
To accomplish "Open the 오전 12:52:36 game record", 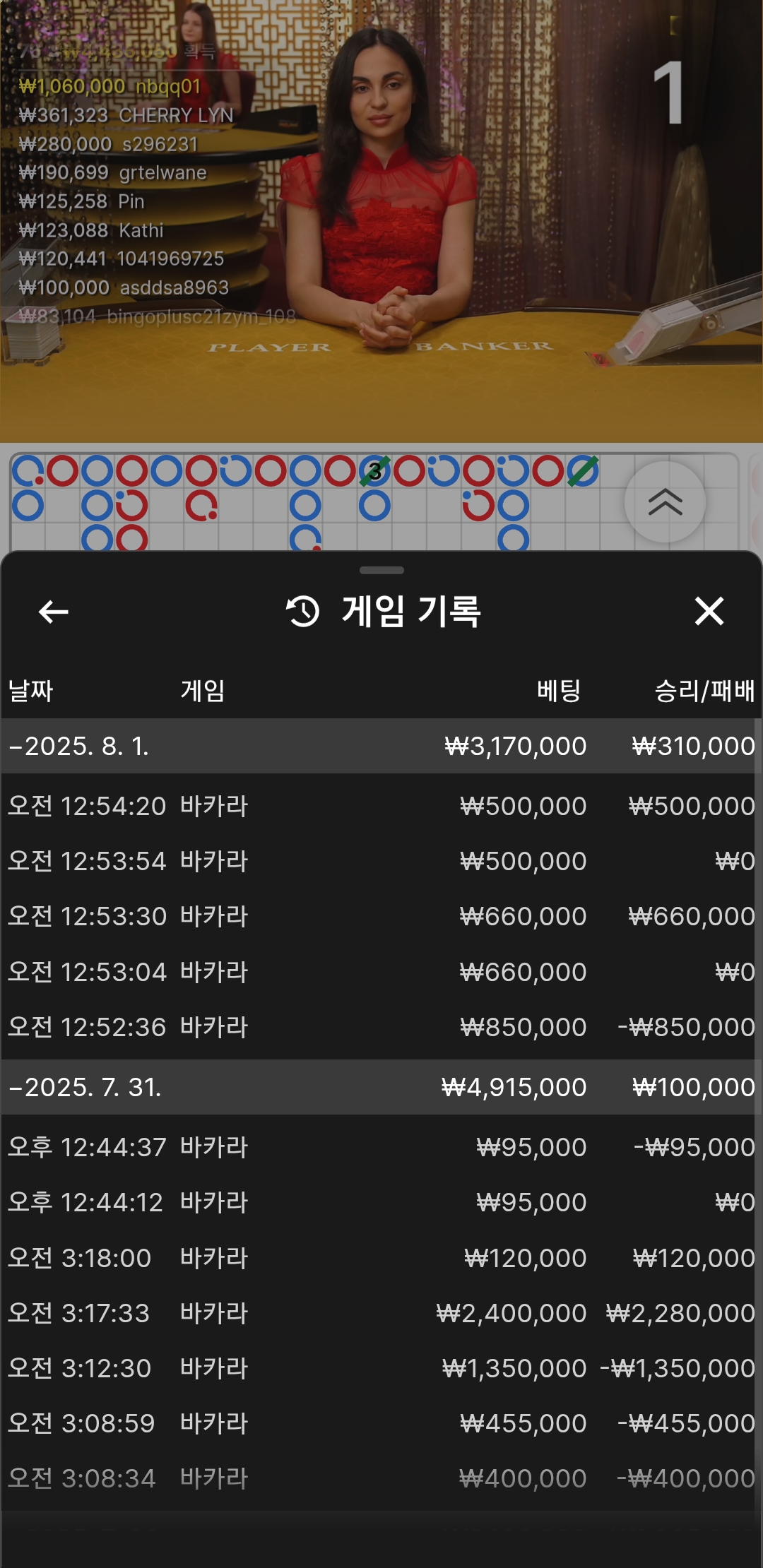I will coord(381,1027).
